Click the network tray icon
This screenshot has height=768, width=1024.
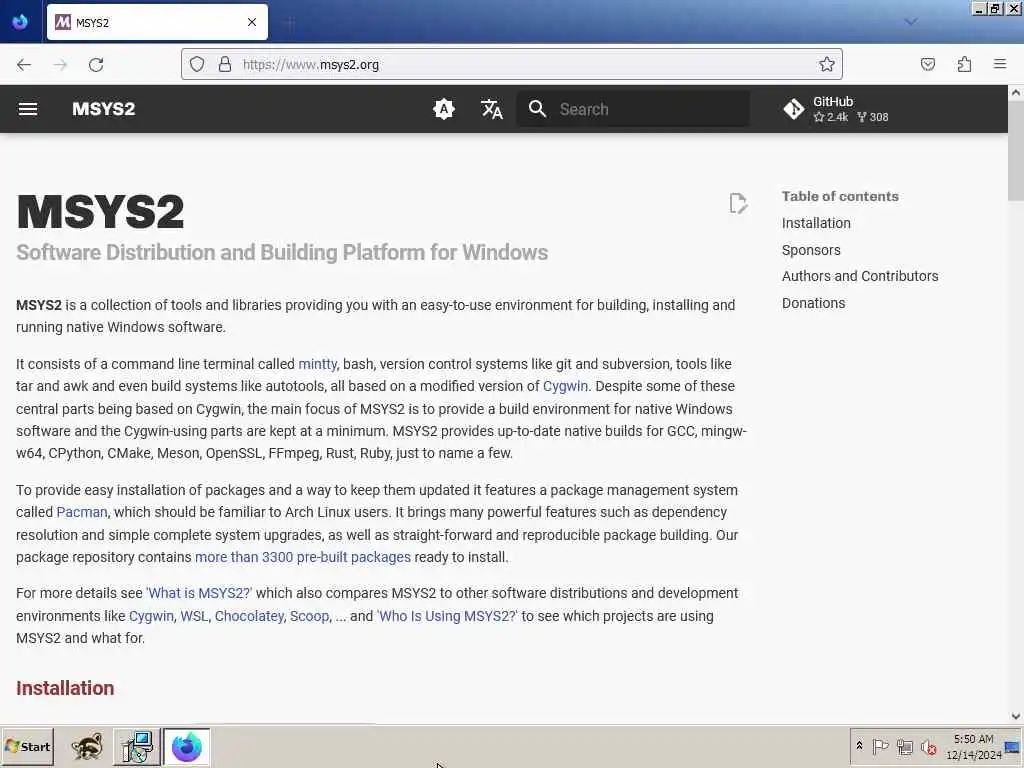pyautogui.click(x=904, y=746)
